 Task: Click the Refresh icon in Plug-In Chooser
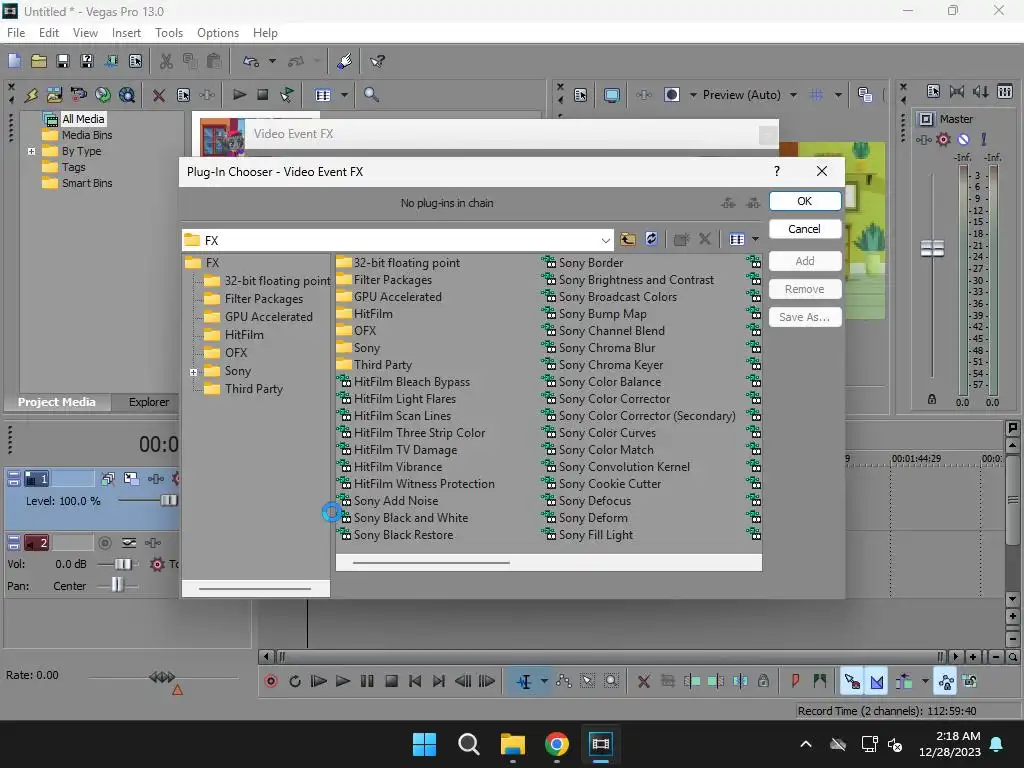tap(651, 240)
